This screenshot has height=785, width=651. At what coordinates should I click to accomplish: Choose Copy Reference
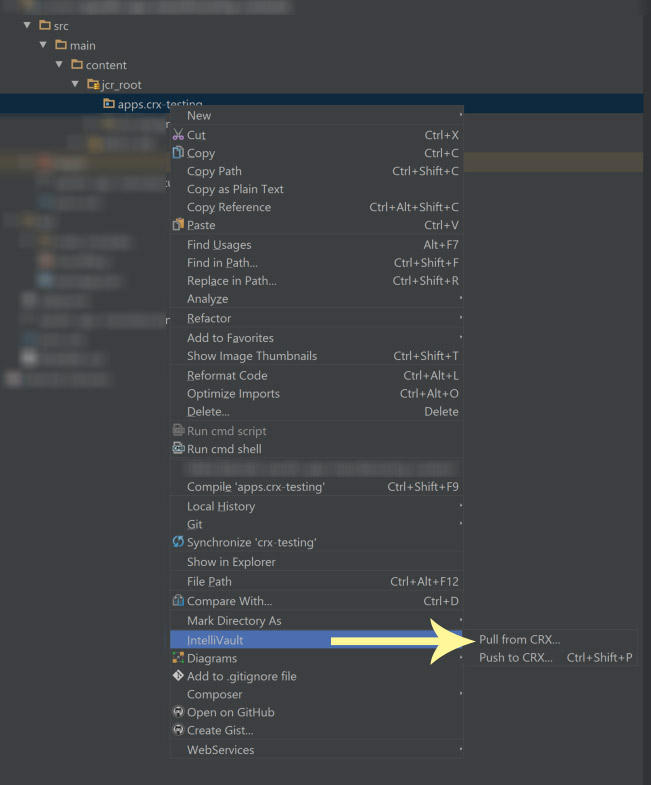pos(316,207)
